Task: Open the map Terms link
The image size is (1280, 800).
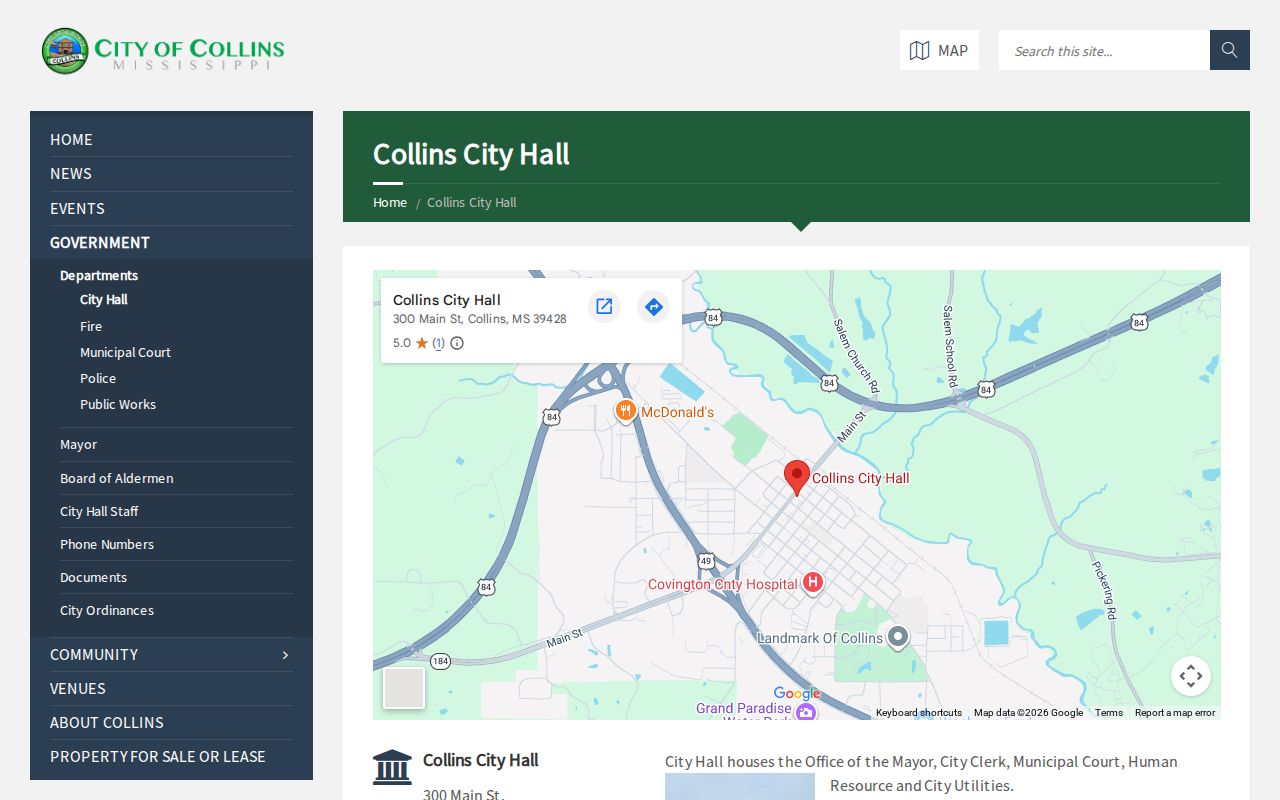Action: (x=1109, y=713)
